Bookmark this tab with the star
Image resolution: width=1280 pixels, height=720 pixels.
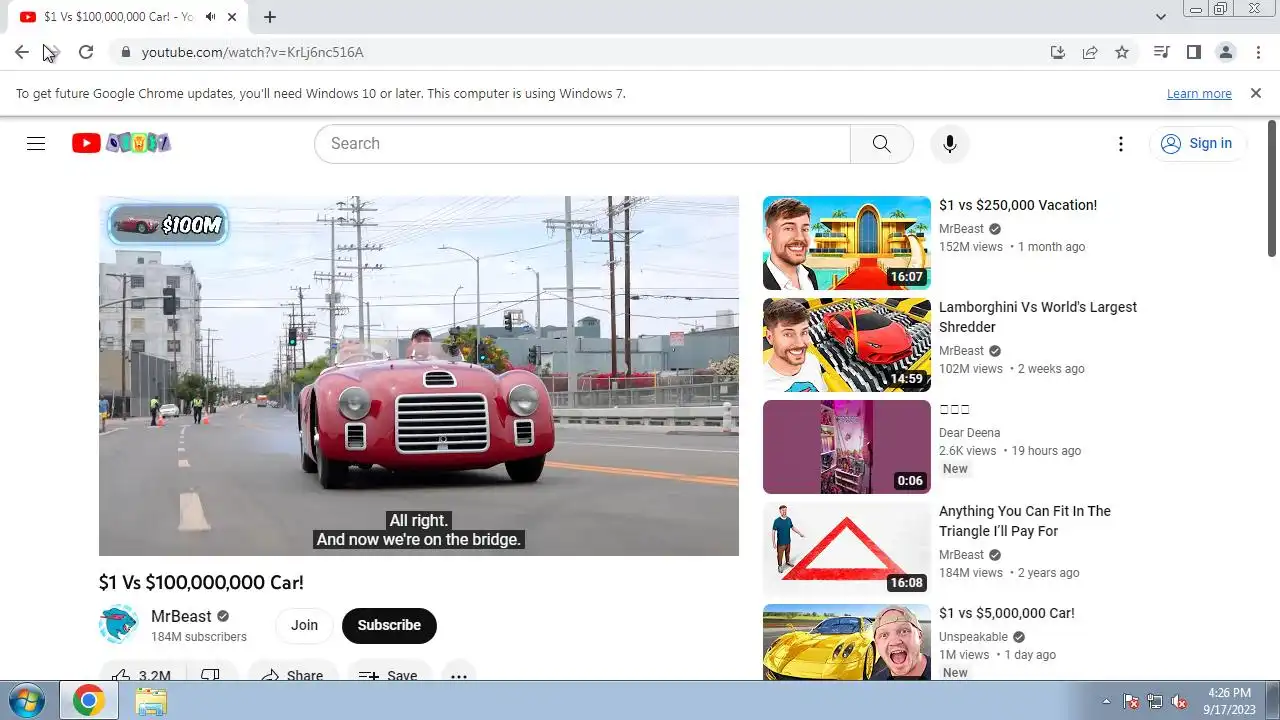point(1122,52)
